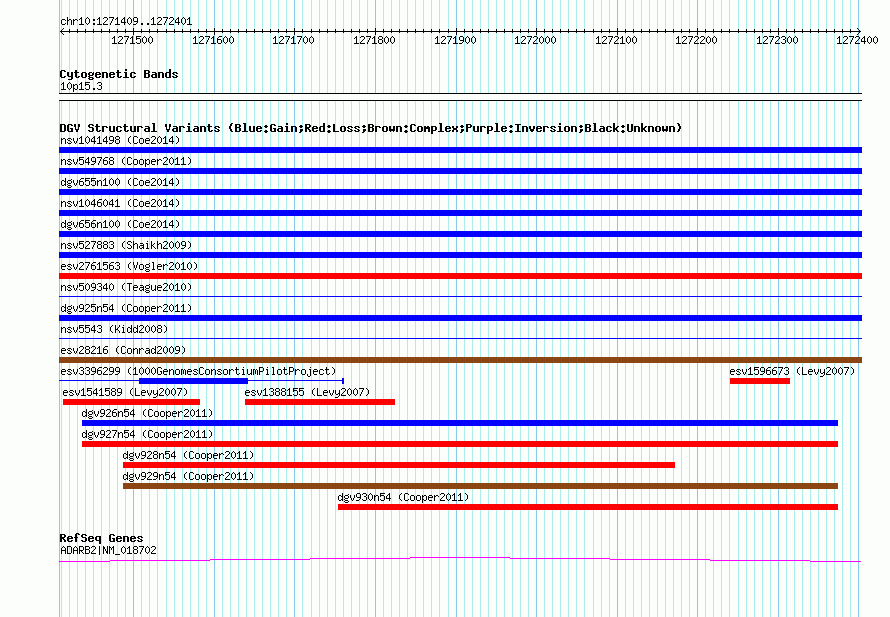
Task: Click the dgv925n54 (Cooper2011) label
Action: (126, 308)
